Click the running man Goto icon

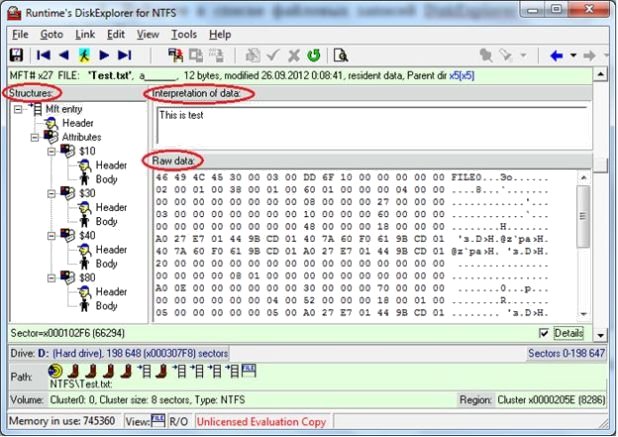coord(84,56)
